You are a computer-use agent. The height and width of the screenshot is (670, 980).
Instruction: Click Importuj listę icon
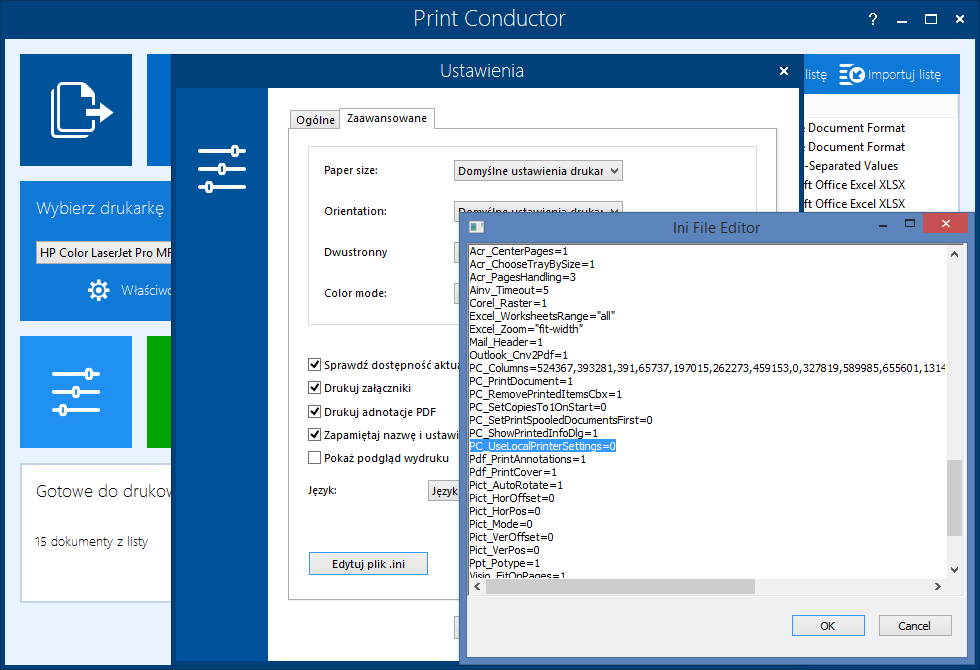(x=851, y=74)
